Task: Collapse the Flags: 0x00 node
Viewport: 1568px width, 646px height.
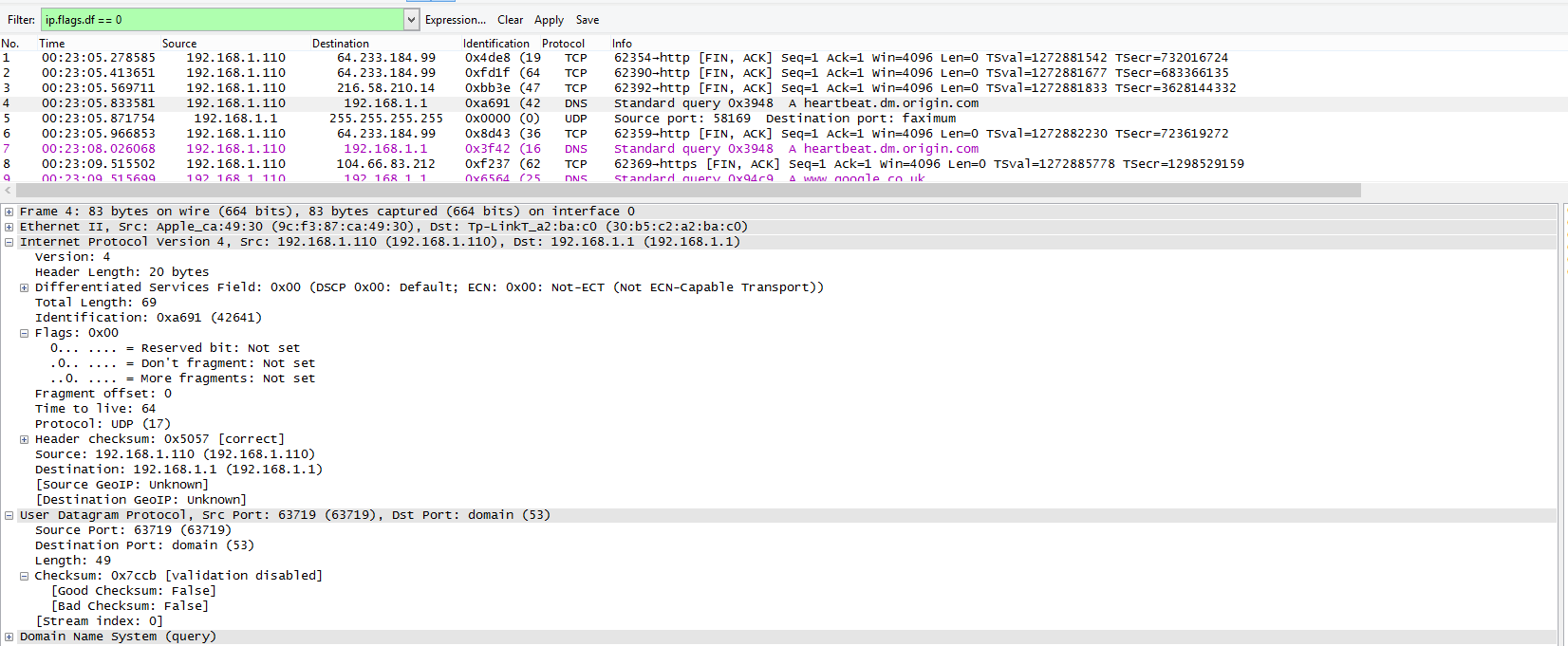Action: [x=24, y=333]
